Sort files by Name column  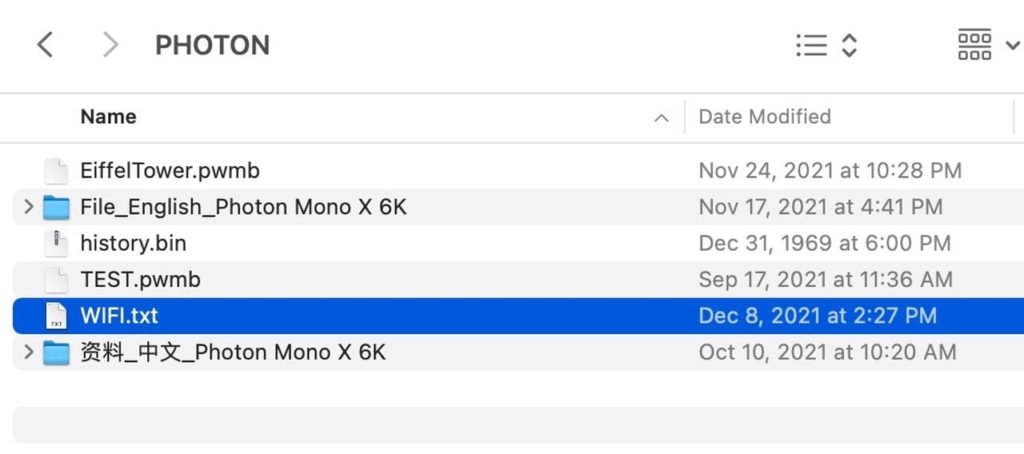point(108,117)
